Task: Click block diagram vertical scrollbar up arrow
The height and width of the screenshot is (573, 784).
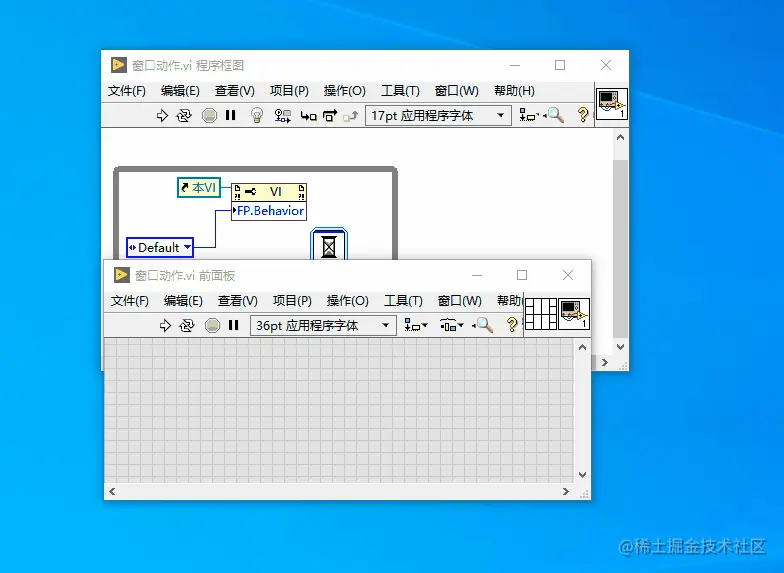Action: pos(620,137)
